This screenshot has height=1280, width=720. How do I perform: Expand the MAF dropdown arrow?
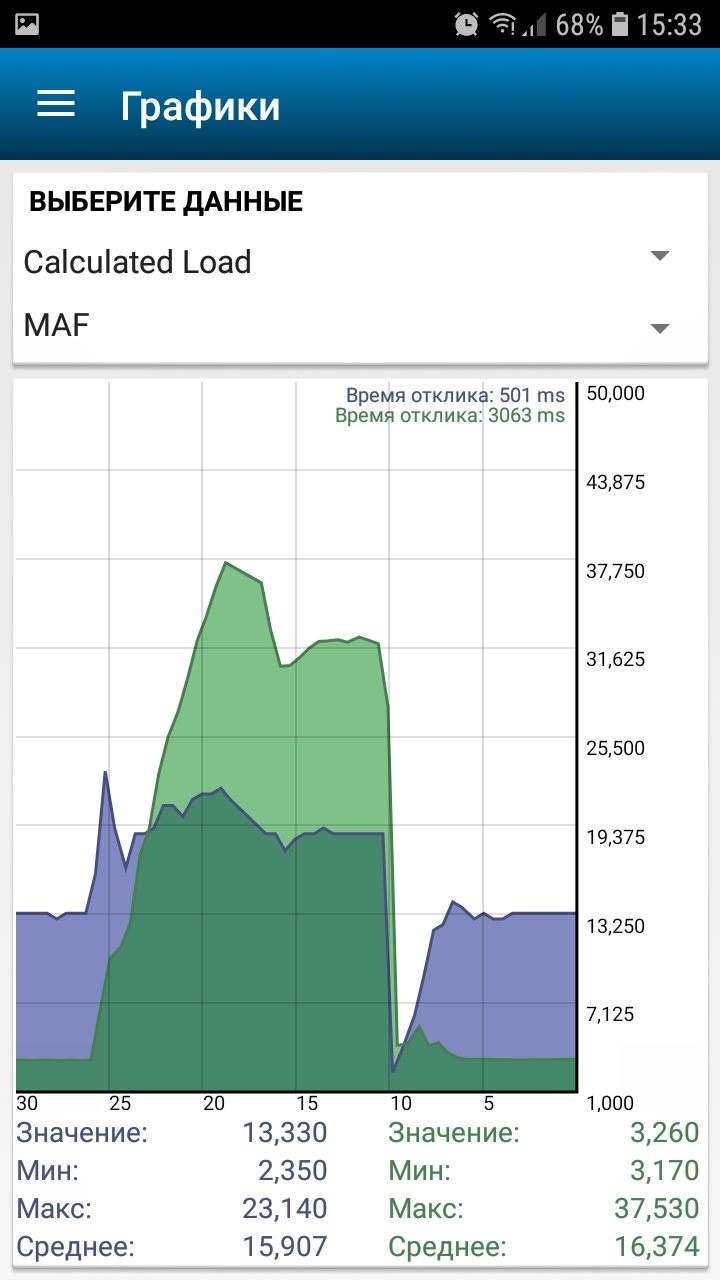[659, 328]
